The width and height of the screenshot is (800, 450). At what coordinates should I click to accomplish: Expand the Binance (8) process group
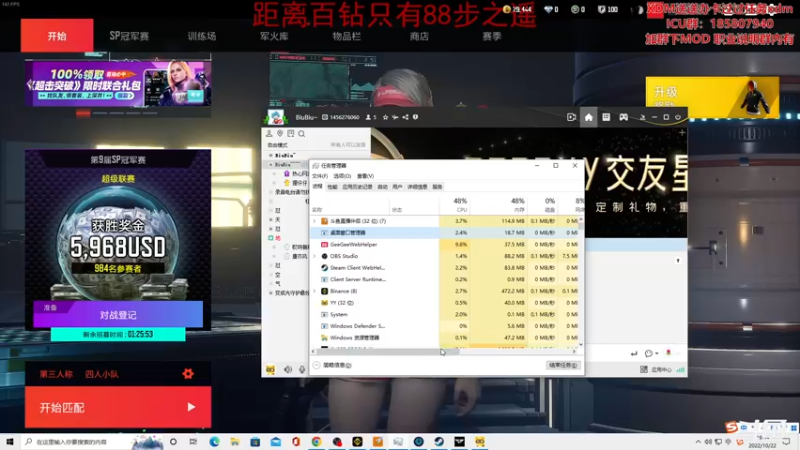315,291
